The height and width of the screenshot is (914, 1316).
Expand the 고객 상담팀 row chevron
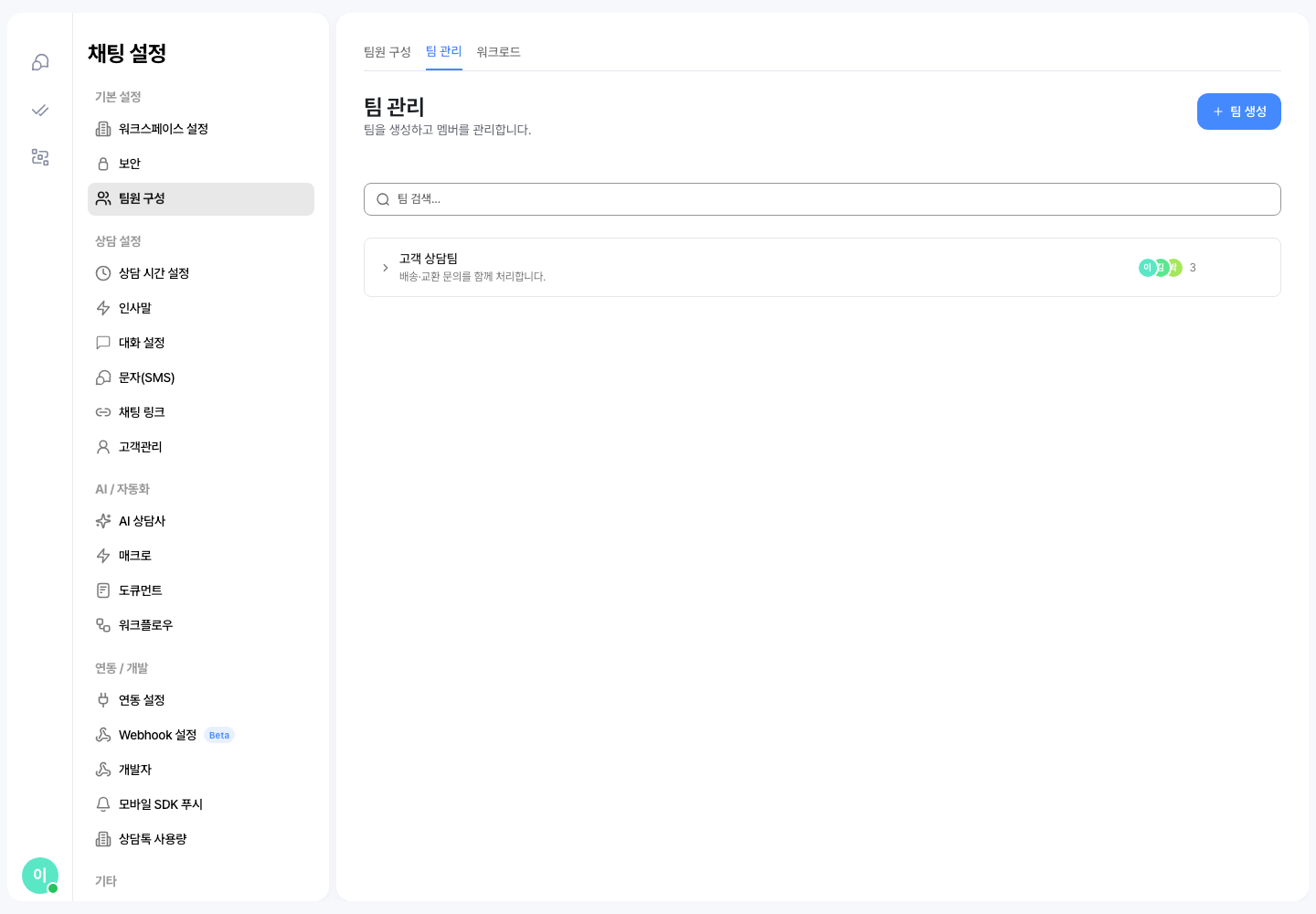(385, 268)
